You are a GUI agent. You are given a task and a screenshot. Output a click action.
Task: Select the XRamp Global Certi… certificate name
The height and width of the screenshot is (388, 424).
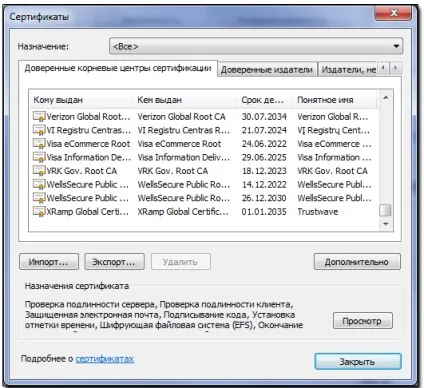pos(88,212)
